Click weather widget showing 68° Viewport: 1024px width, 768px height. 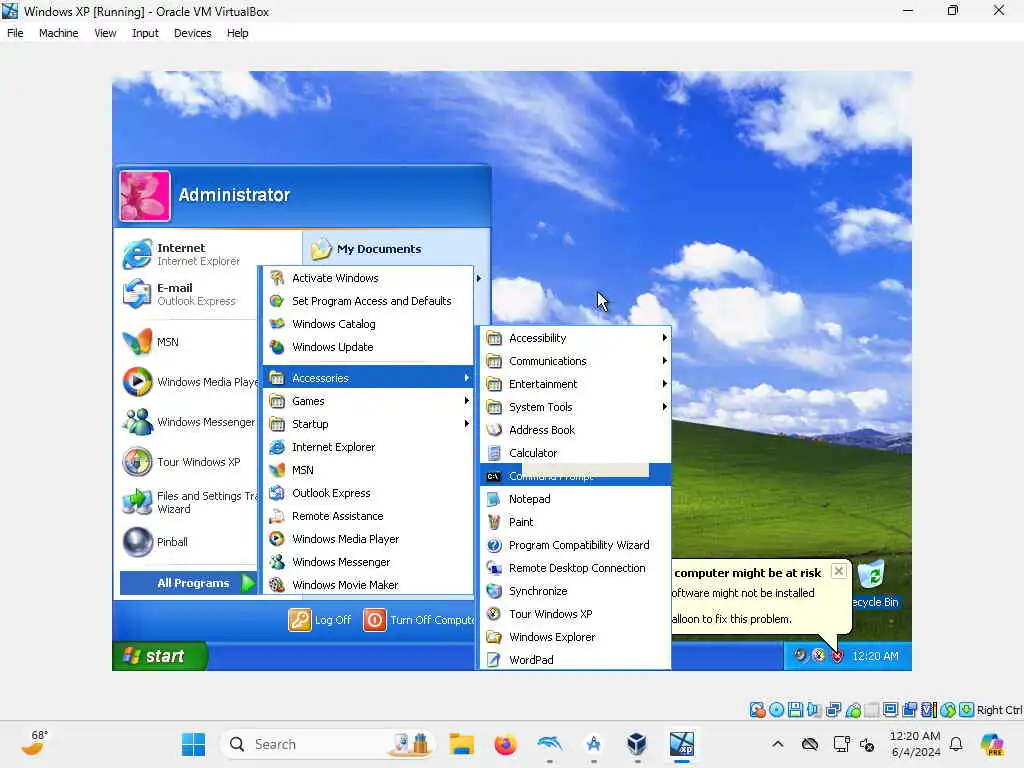tap(34, 744)
